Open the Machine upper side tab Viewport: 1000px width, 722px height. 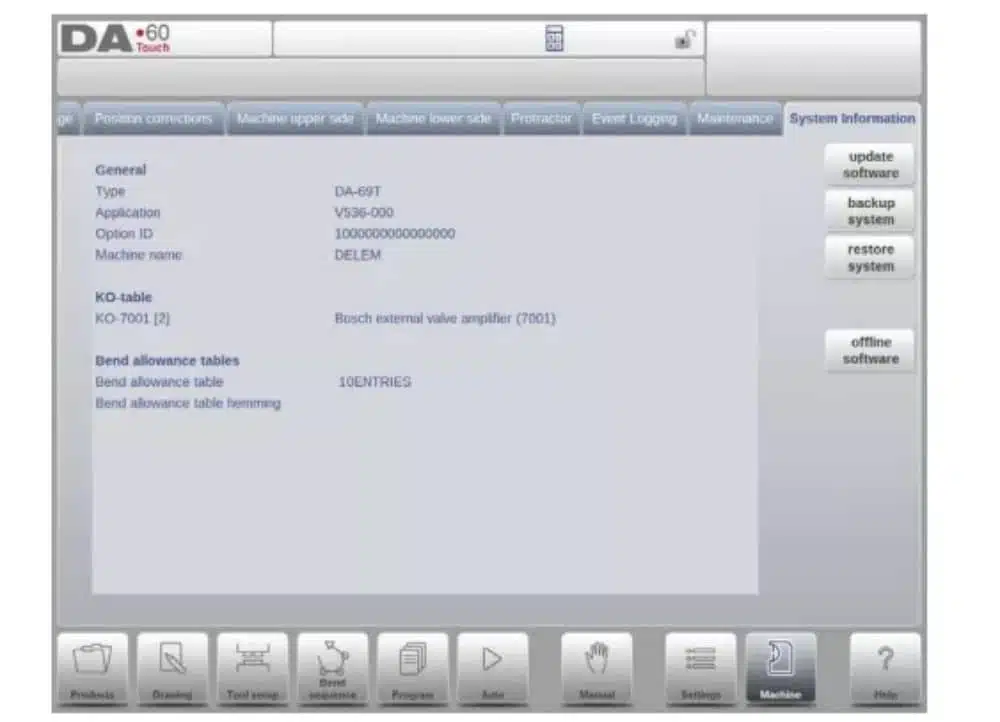(295, 119)
